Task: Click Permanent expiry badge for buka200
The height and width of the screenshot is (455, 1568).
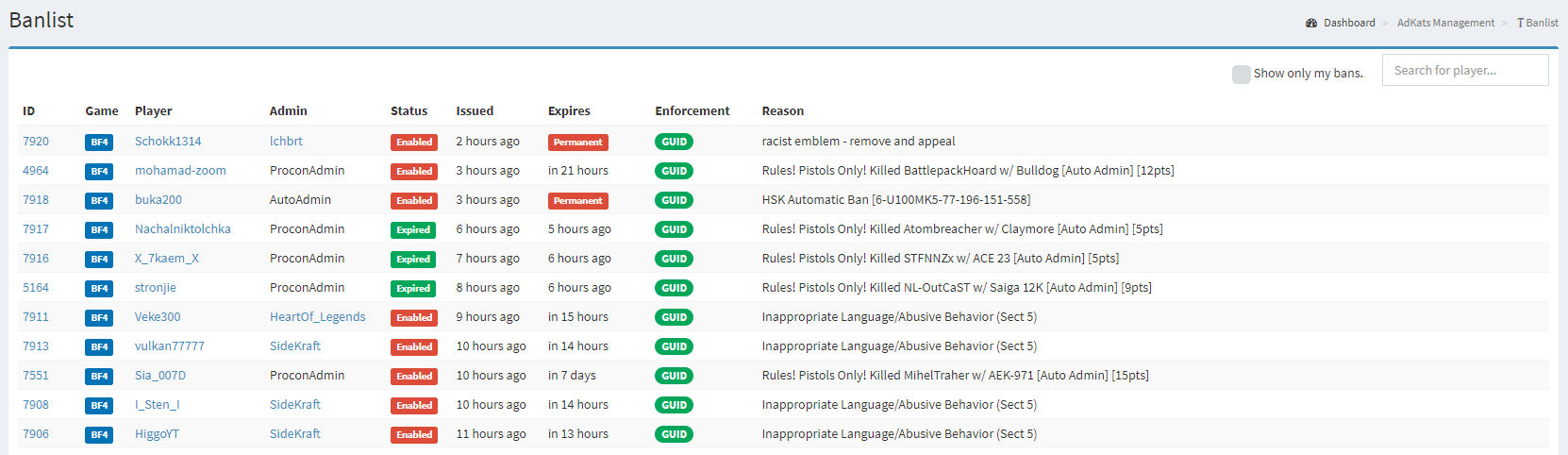Action: [x=578, y=201]
